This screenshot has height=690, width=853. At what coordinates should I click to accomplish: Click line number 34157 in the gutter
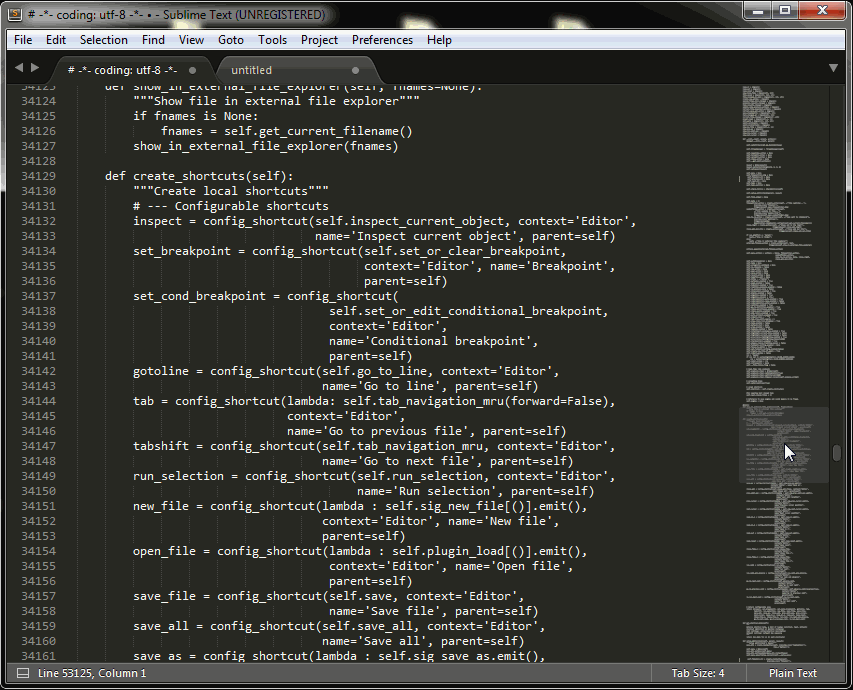point(39,596)
